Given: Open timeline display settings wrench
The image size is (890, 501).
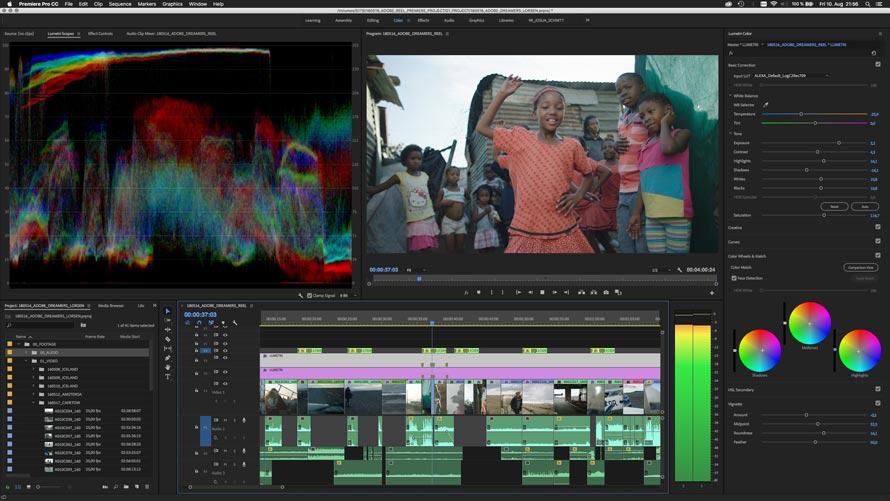Looking at the screenshot, I should [234, 323].
